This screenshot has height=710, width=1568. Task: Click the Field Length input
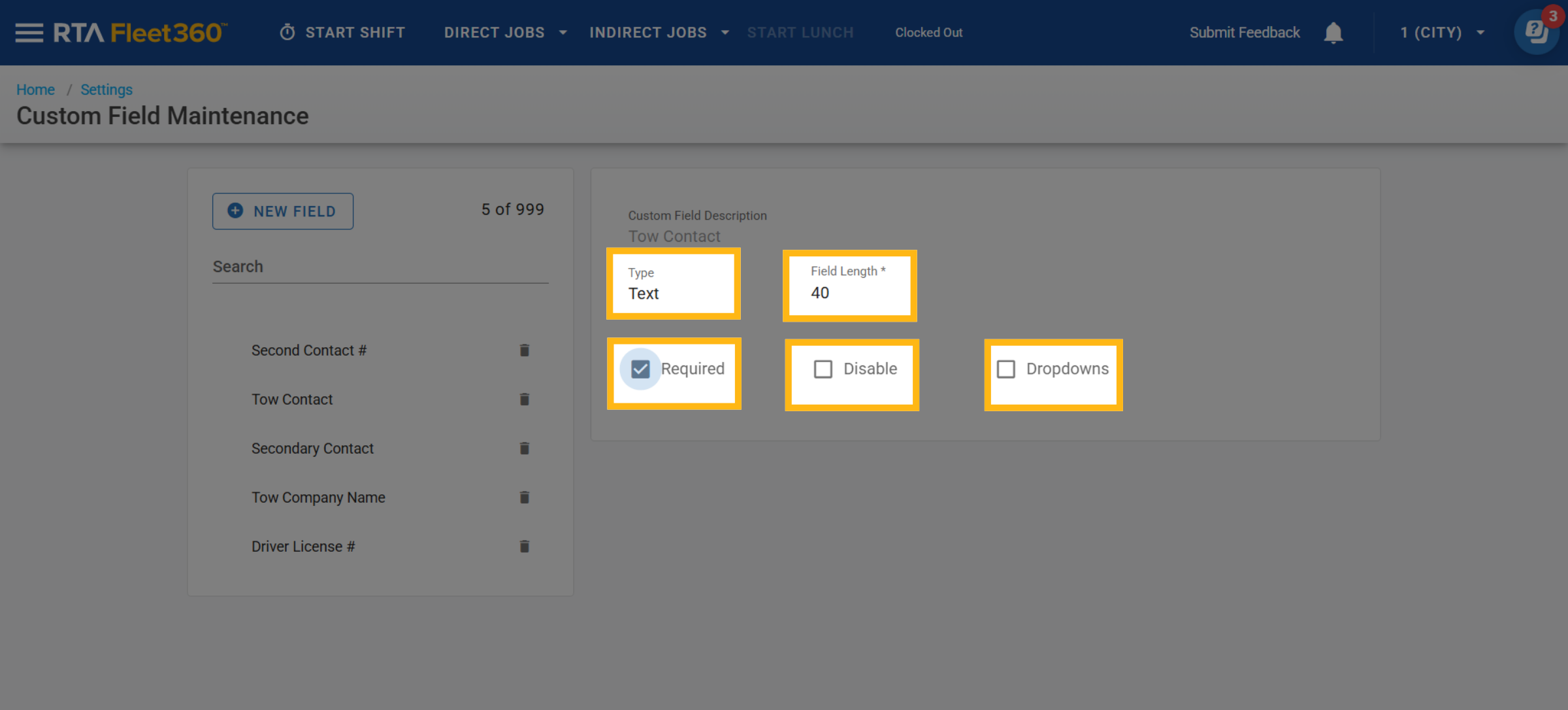click(849, 293)
